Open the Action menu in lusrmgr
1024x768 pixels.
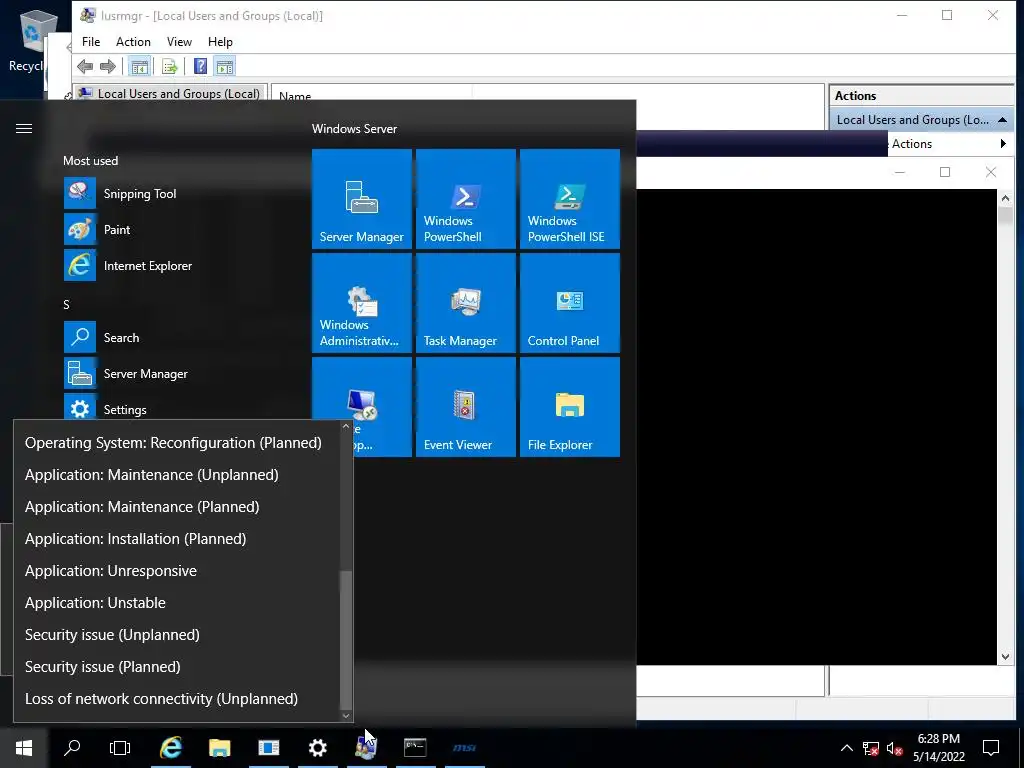pos(133,42)
